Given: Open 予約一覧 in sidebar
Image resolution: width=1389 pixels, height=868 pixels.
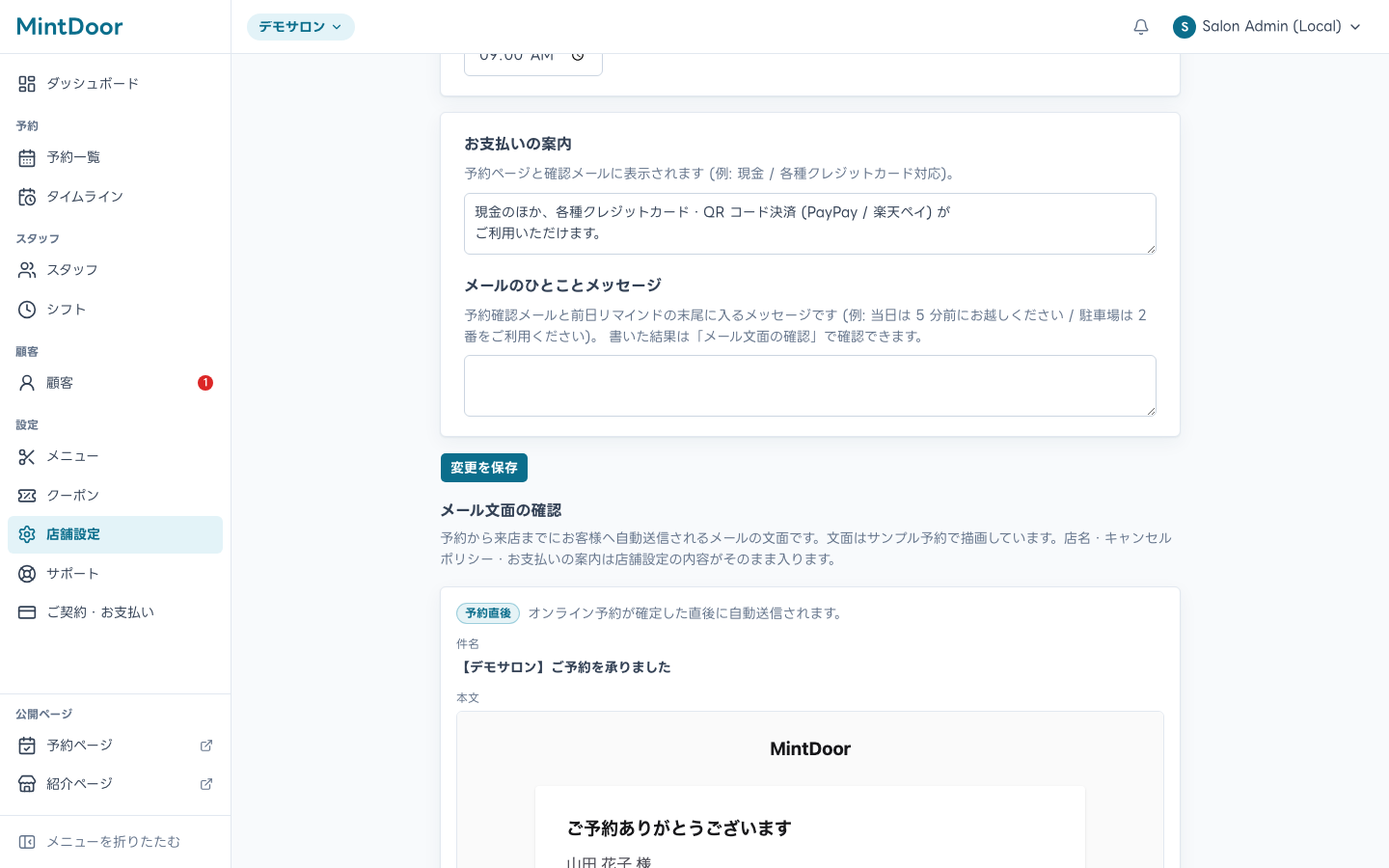Looking at the screenshot, I should point(115,157).
